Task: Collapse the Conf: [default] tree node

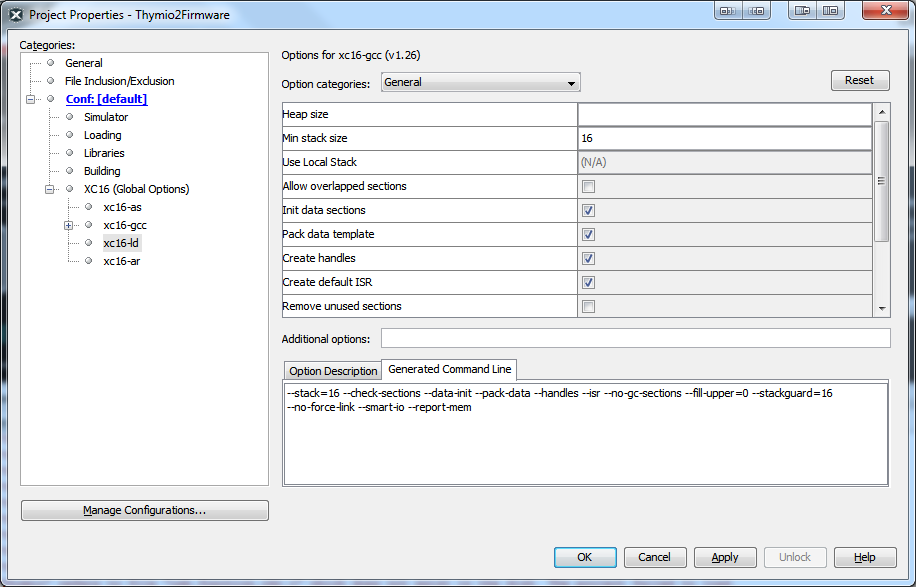Action: pyautogui.click(x=30, y=99)
